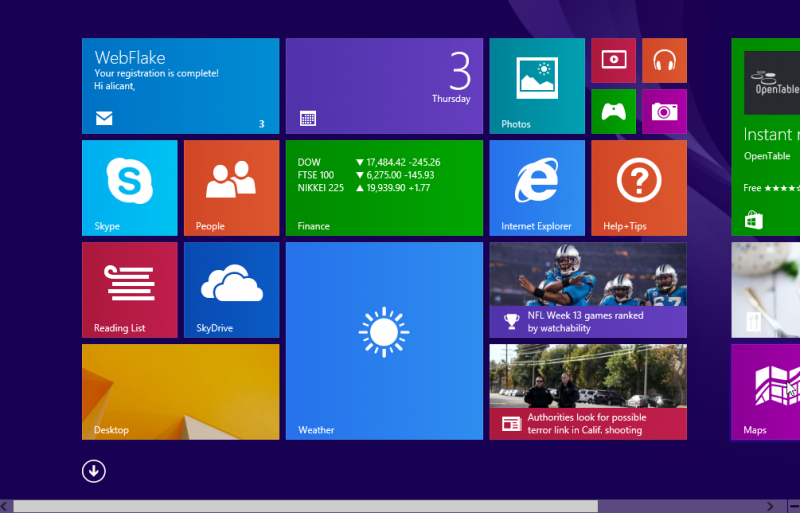
Task: Click the zoom-out minus button
Action: pos(794,506)
